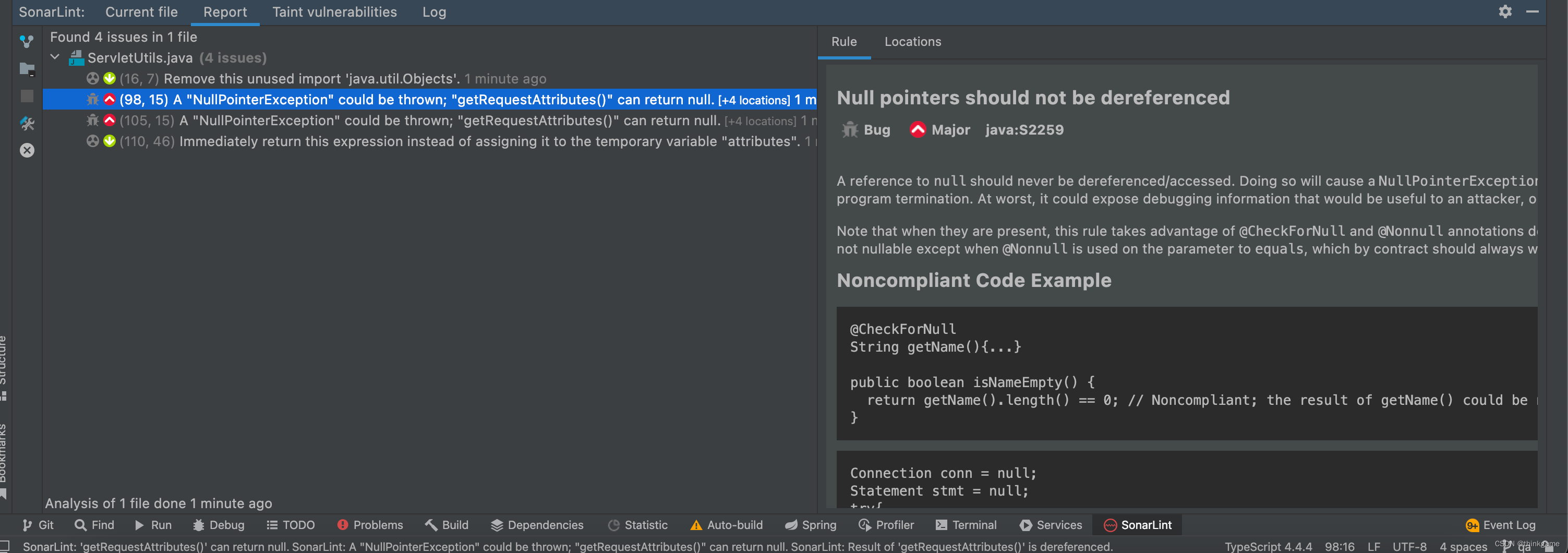Click the TypeScript 4.4.4 status widget
1568x553 pixels.
(1268, 546)
